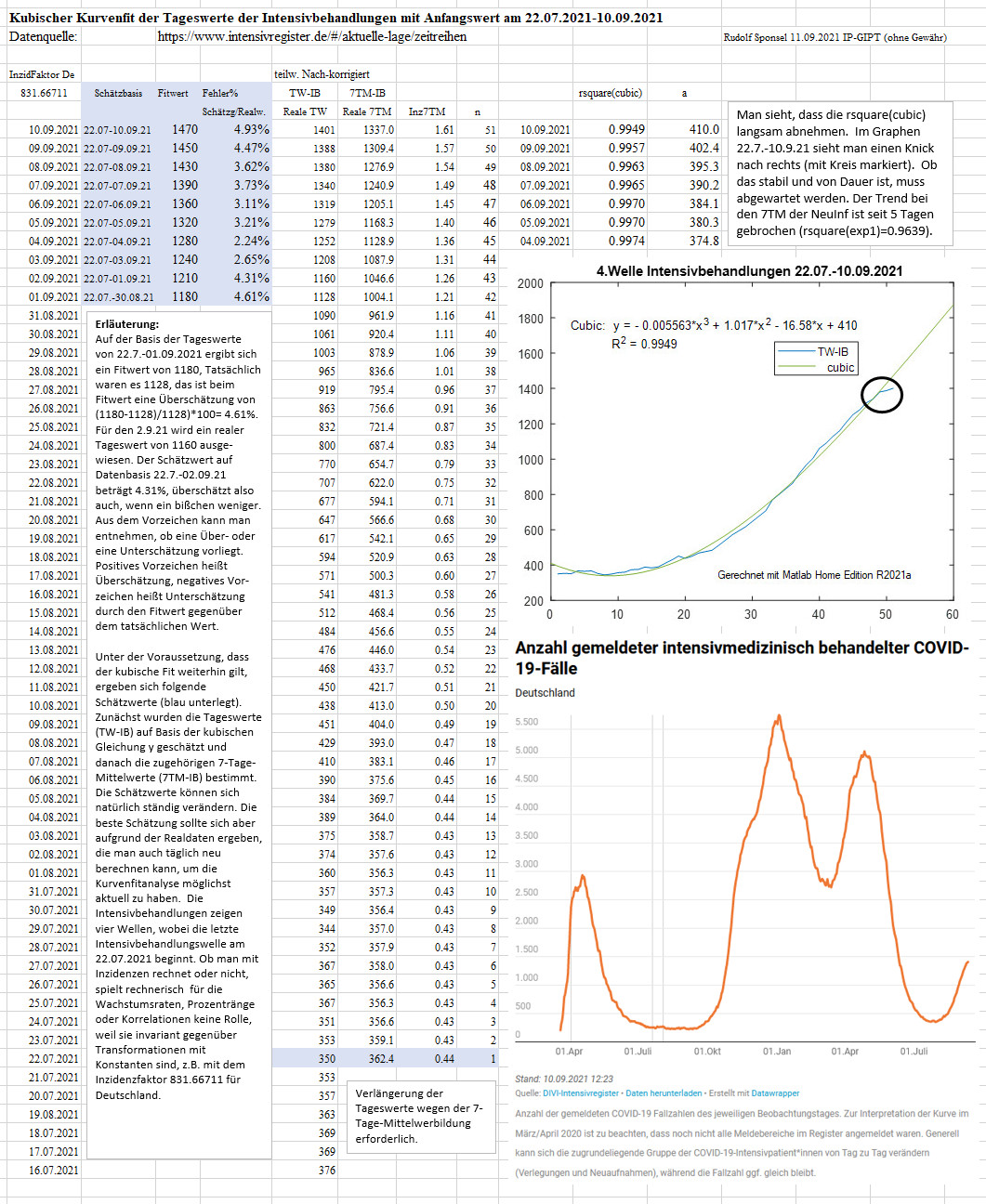Image resolution: width=986 pixels, height=1204 pixels.
Task: Select the title cell 'Kubischer Kurvenfit der Tageswerte'
Action: tap(335, 18)
